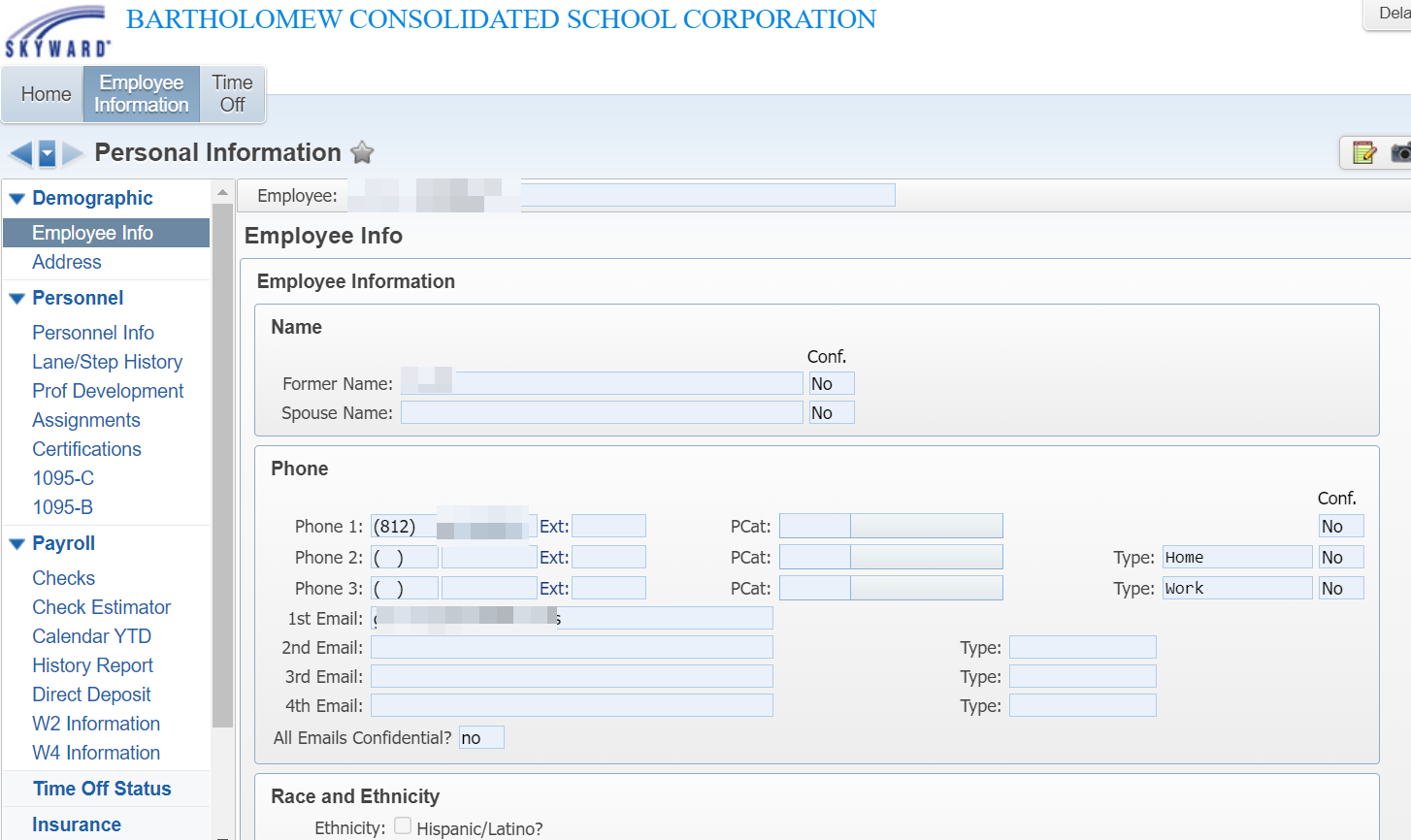Open the Direct Deposit link
The height and width of the screenshot is (840, 1411).
coord(91,695)
